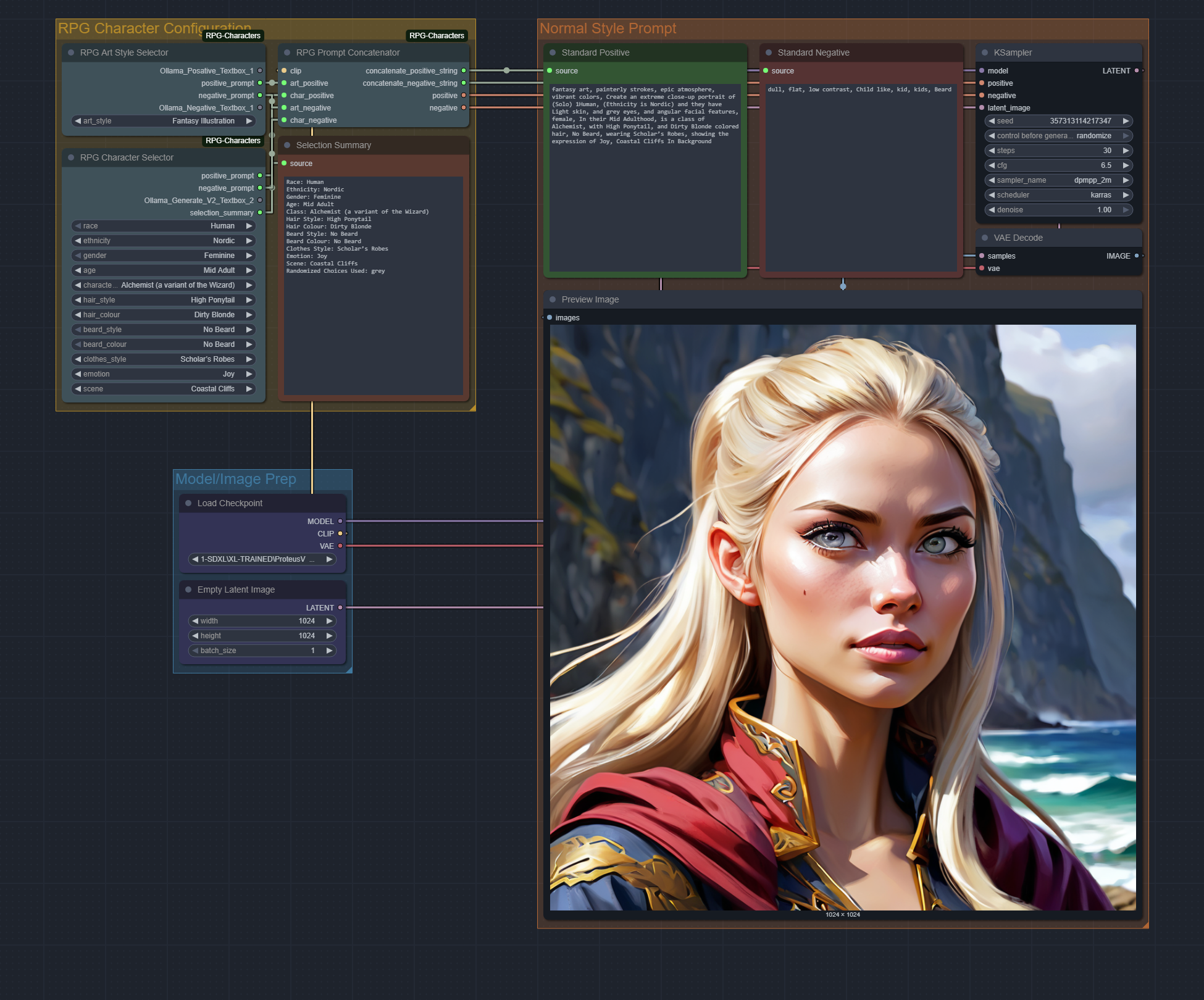Click the char_negative input socket
This screenshot has height=1000, width=1204.
click(284, 120)
